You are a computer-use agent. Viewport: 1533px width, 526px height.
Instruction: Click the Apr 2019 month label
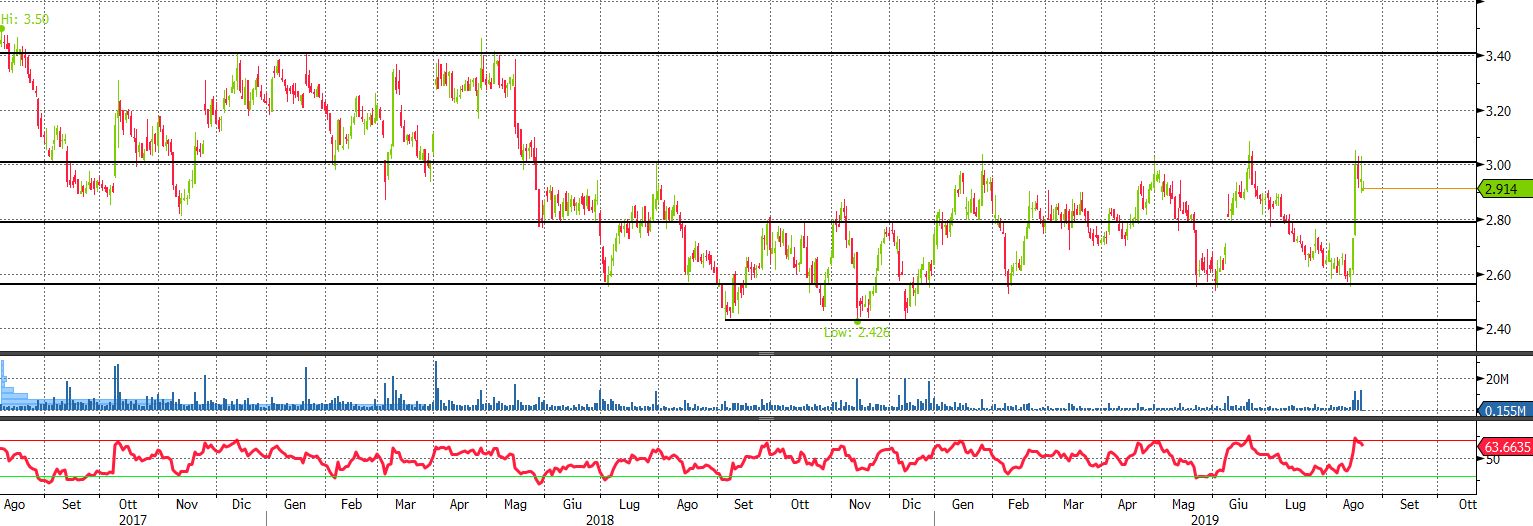tap(1126, 505)
